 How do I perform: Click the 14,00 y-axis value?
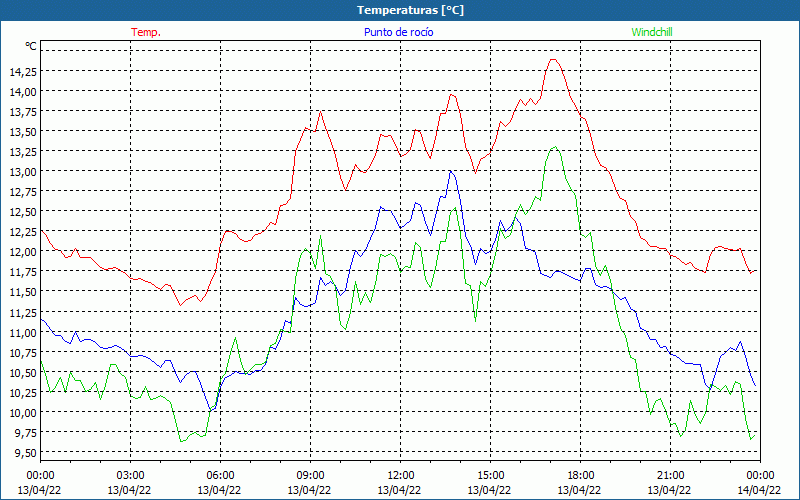23,92
